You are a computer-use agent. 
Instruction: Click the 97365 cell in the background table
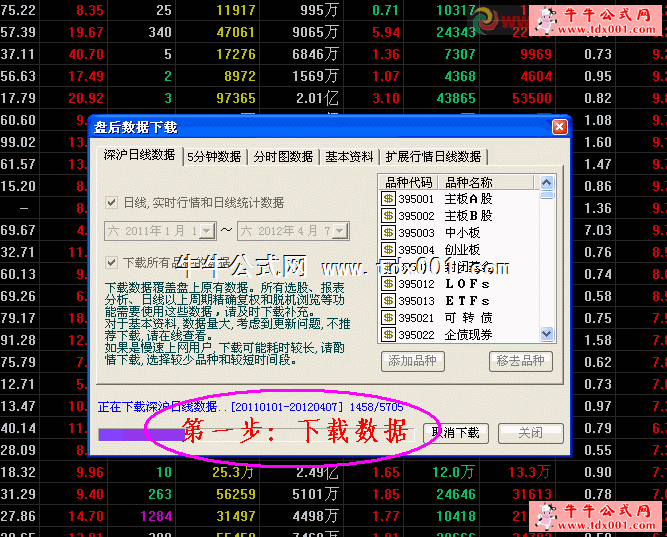(x=236, y=98)
